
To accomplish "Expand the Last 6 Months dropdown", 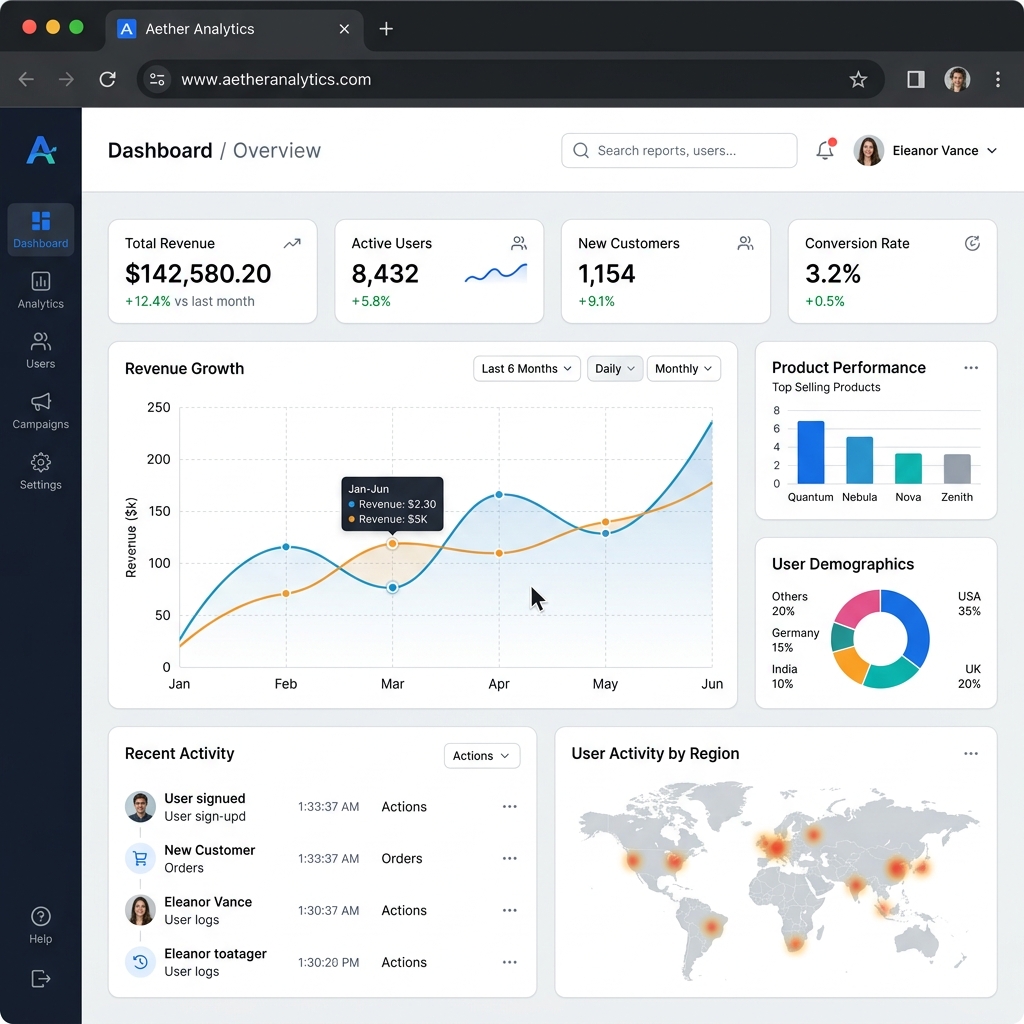I will click(526, 368).
